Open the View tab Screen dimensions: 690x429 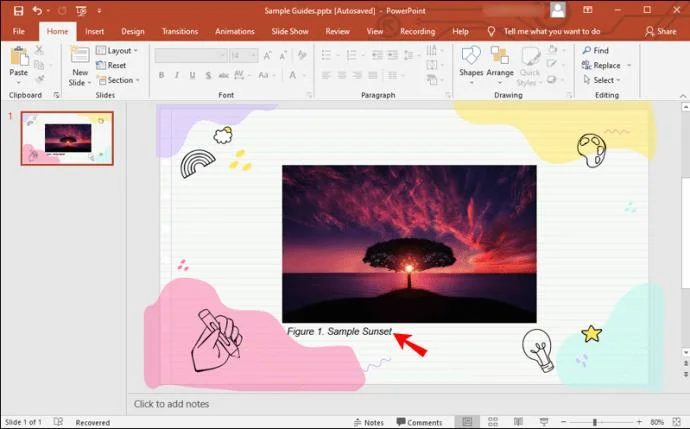pyautogui.click(x=374, y=31)
